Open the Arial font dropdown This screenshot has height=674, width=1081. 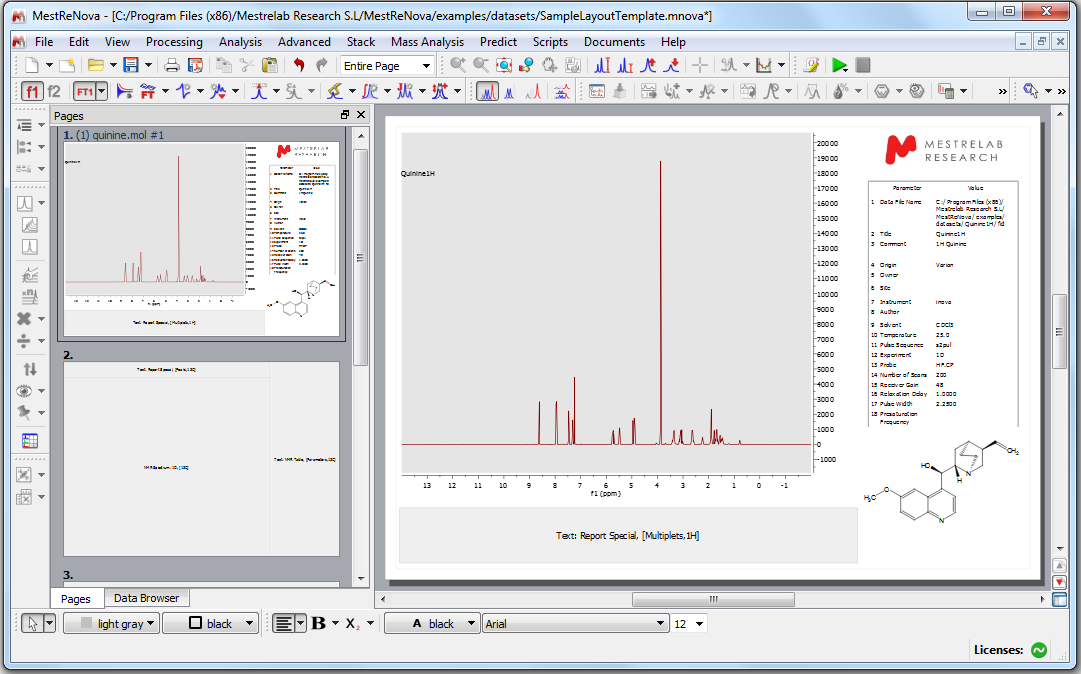(x=575, y=623)
